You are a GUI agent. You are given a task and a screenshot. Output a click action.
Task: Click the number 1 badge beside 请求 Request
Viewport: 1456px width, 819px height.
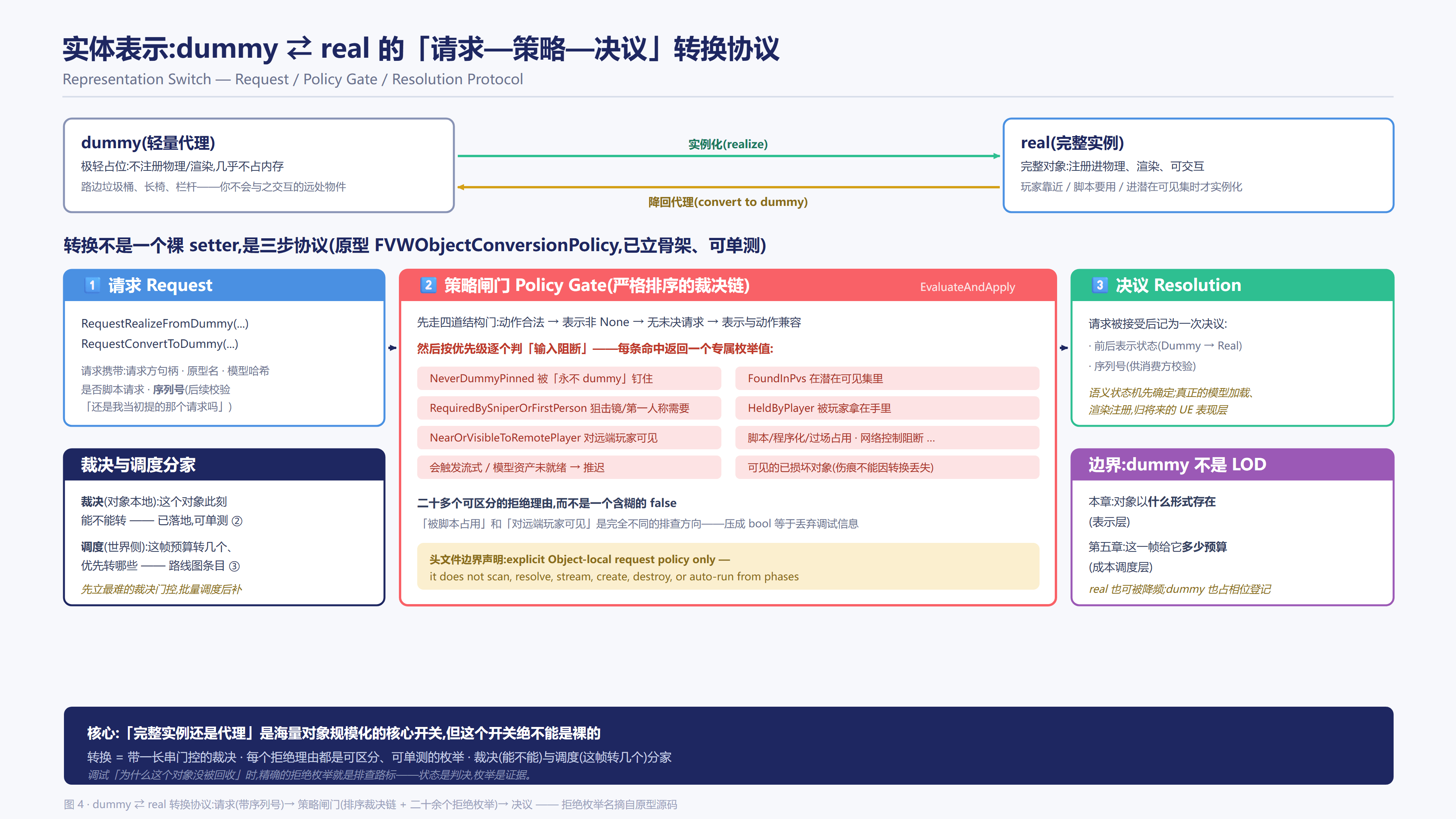[x=92, y=285]
